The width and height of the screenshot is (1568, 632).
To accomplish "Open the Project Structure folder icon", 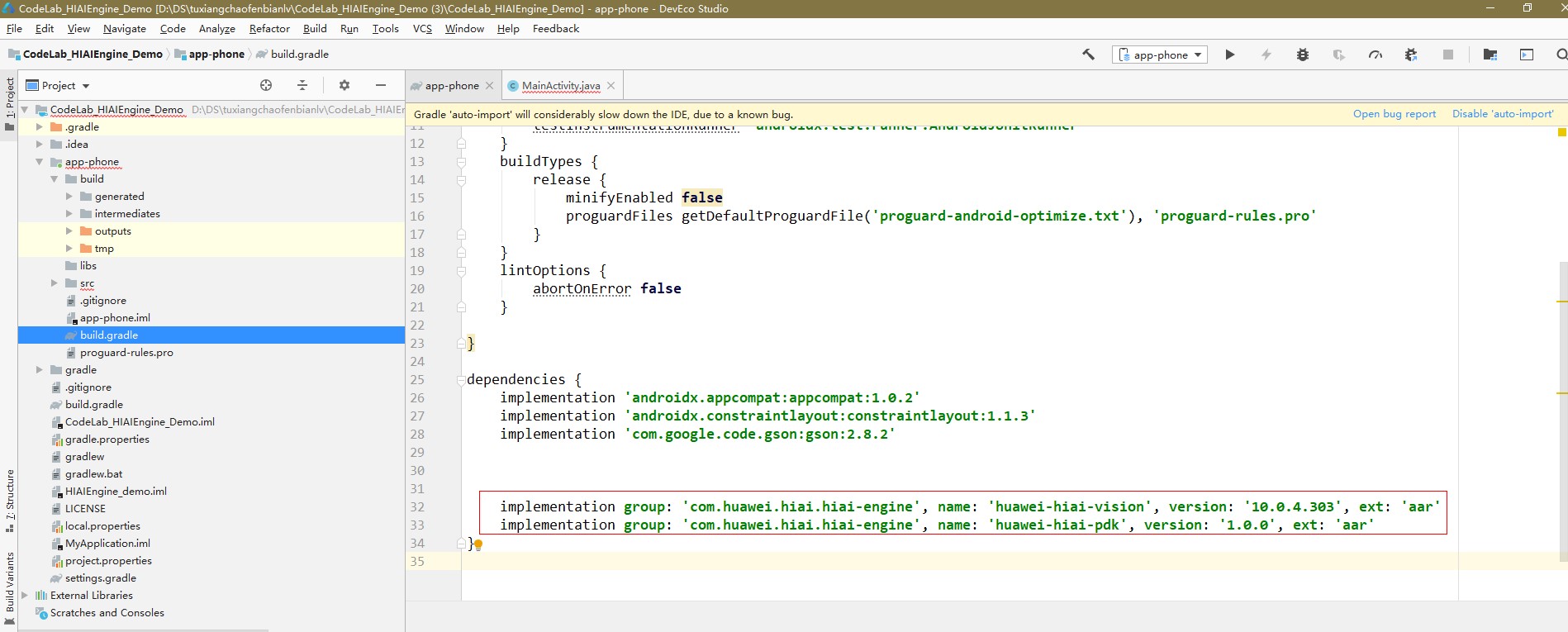I will [1490, 55].
